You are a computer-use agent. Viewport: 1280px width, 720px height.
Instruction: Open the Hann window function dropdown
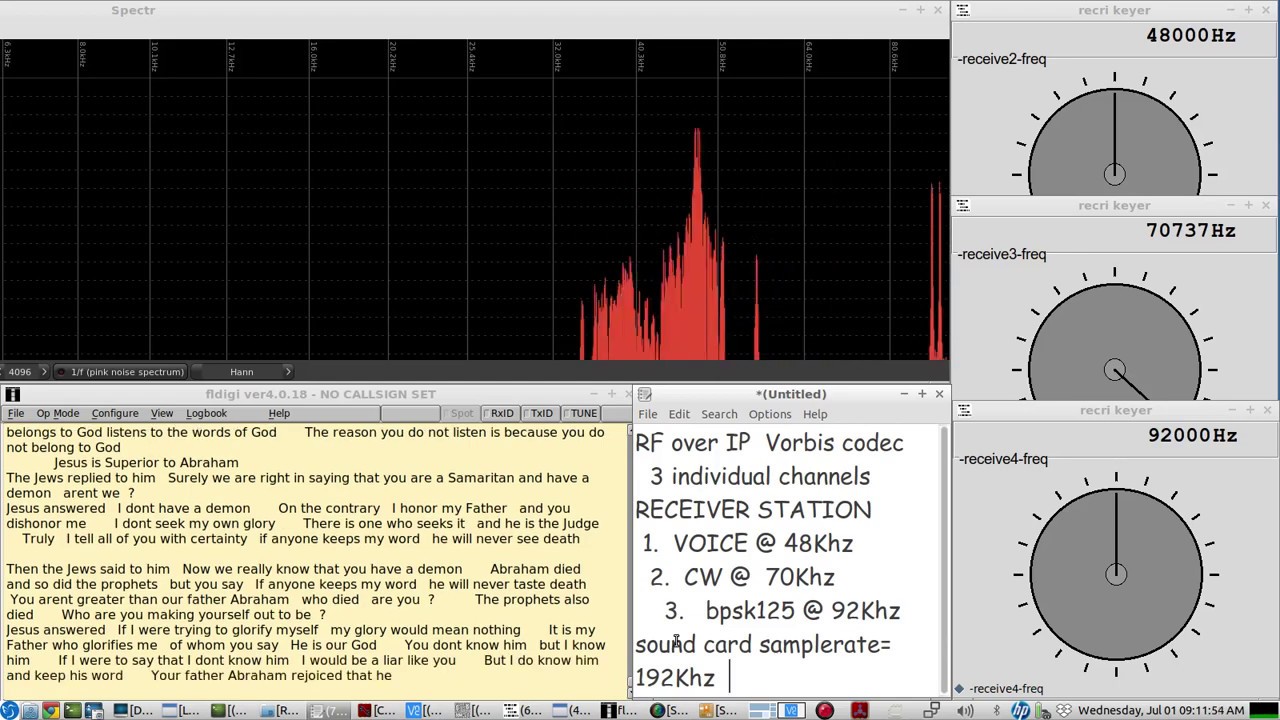pyautogui.click(x=241, y=372)
